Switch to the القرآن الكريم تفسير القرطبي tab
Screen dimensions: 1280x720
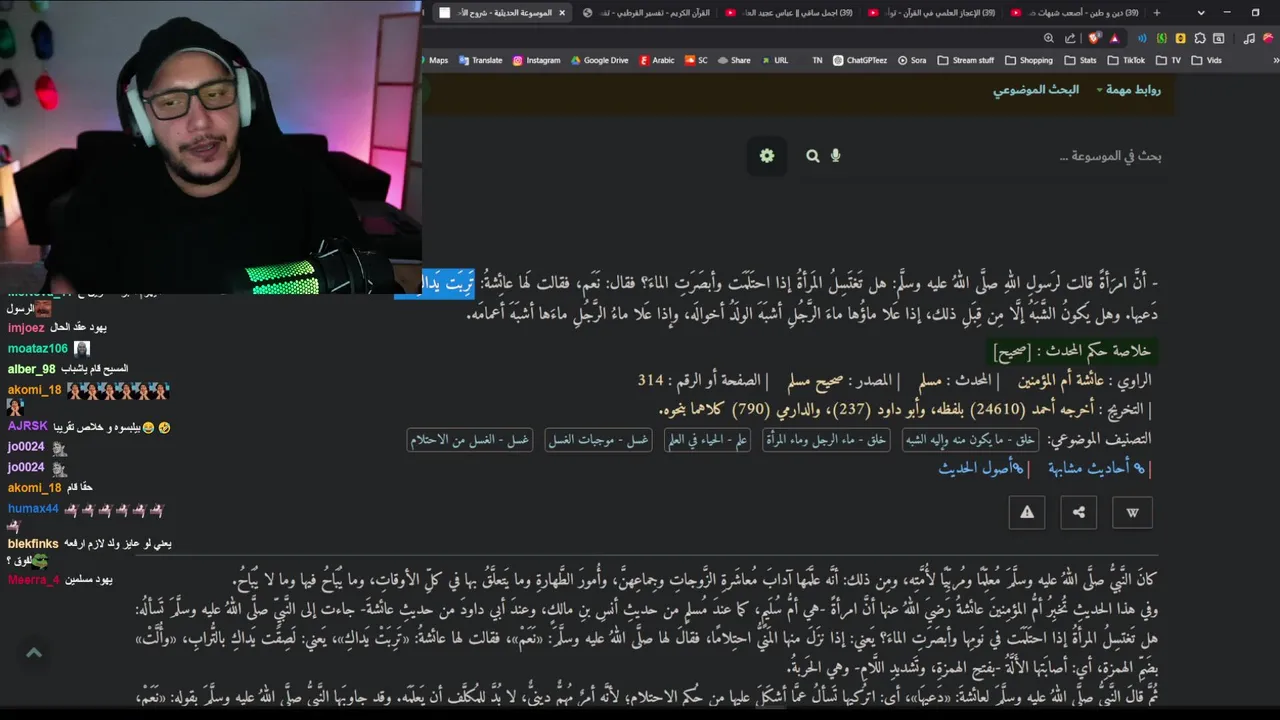coord(648,12)
